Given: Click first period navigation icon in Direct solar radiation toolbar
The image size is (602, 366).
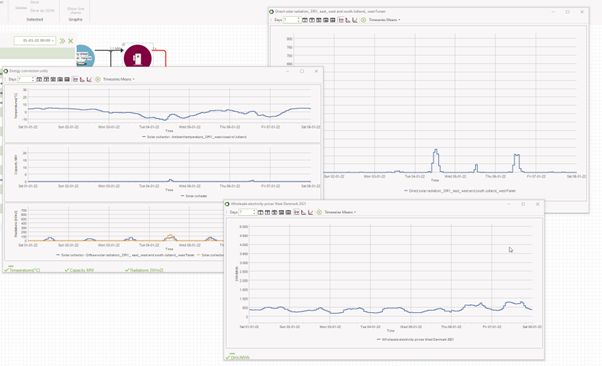Looking at the screenshot, I should point(305,20).
